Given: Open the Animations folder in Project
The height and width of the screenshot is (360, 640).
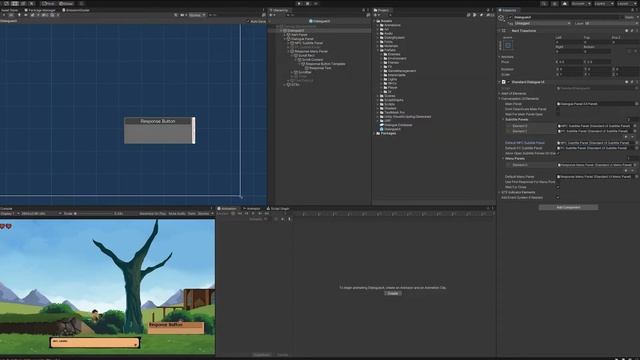Looking at the screenshot, I should [392, 25].
